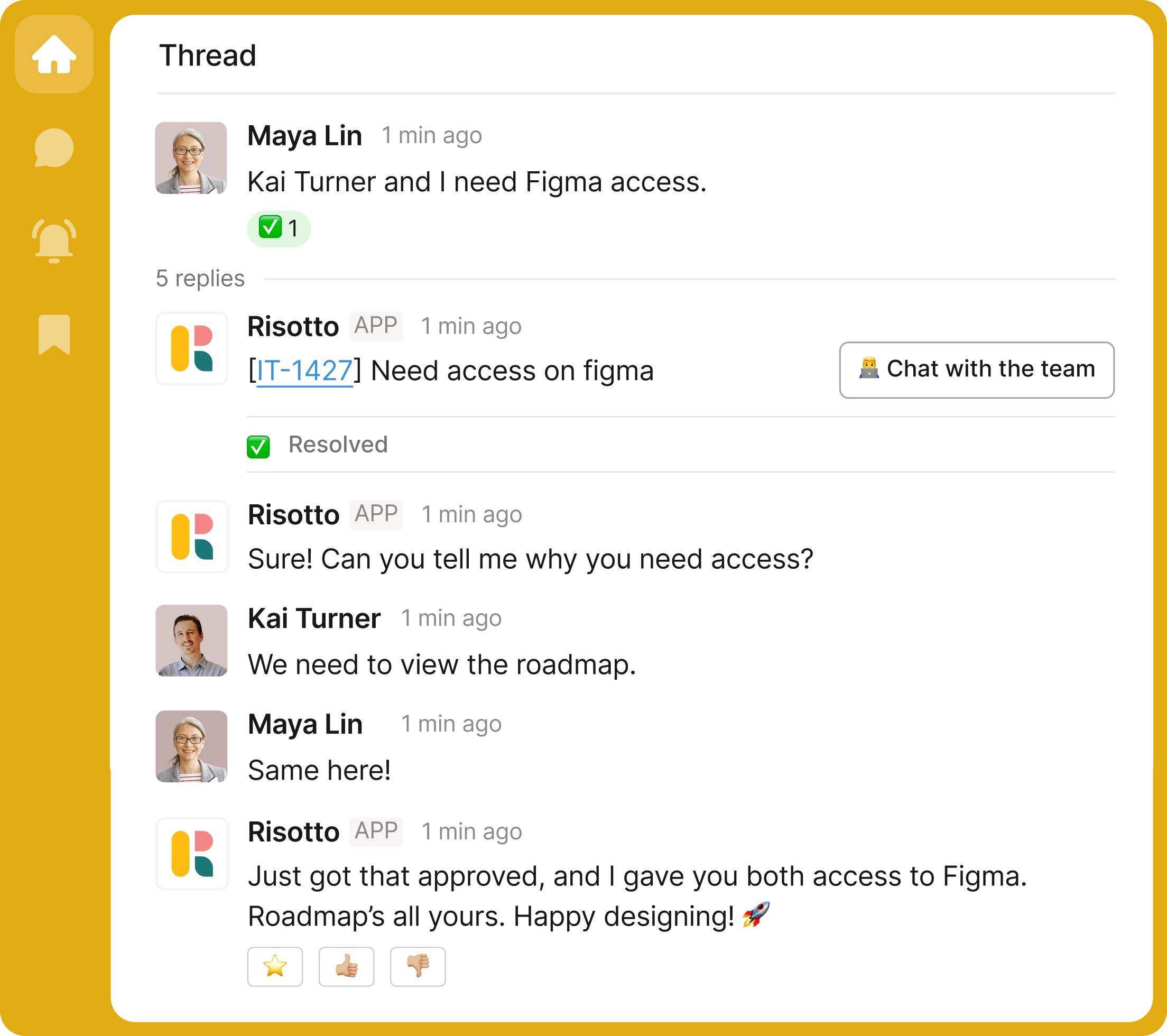
Task: Give thumbs down to Risotto's reply
Action: point(418,966)
